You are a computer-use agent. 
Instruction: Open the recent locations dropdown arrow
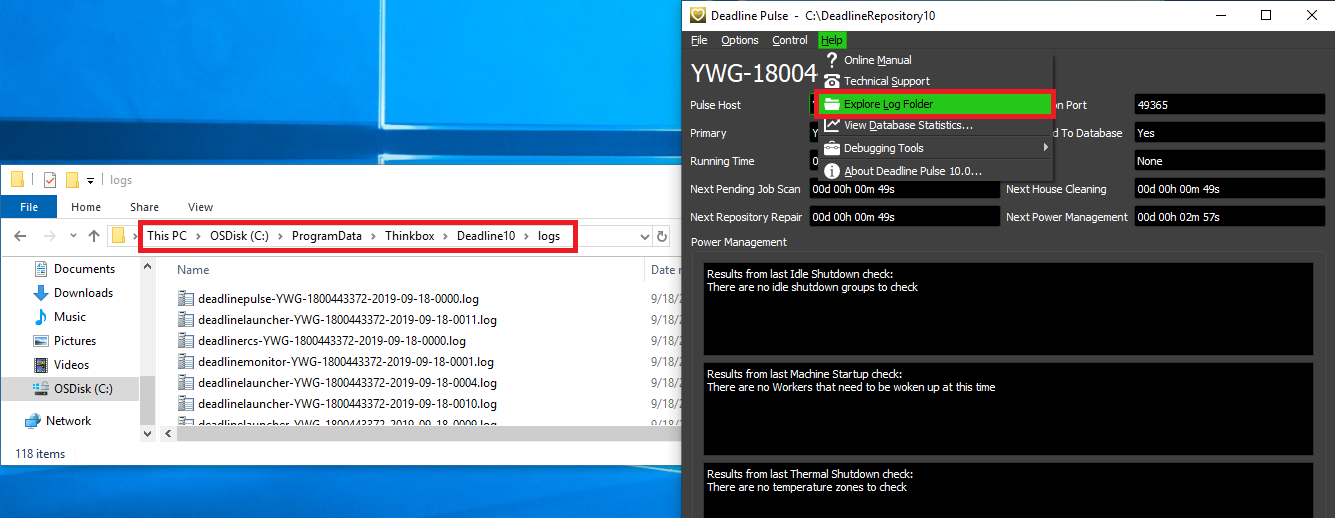pyautogui.click(x=72, y=237)
